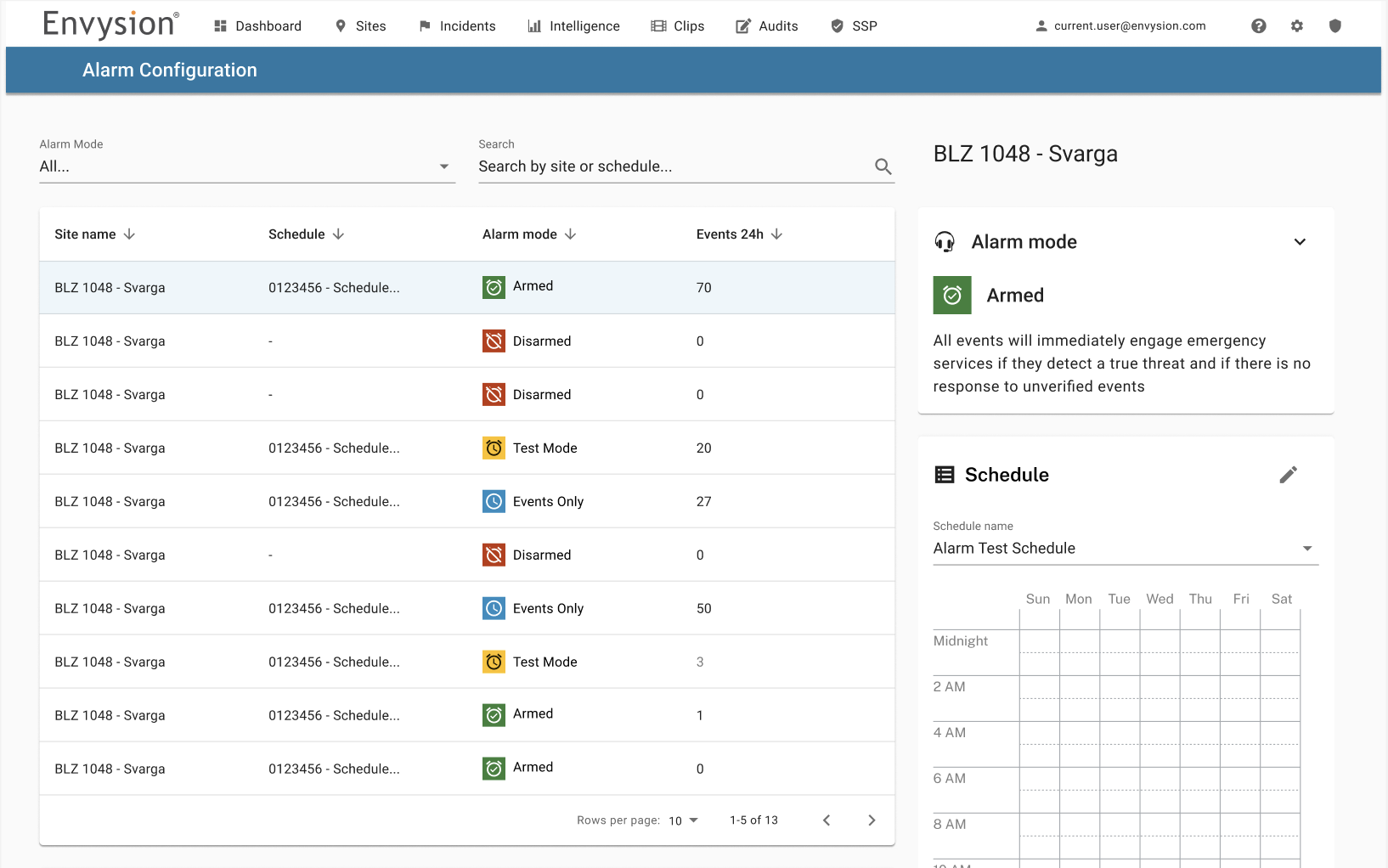Click the help question mark icon
Screen dimensions: 1388x868
[x=1258, y=26]
